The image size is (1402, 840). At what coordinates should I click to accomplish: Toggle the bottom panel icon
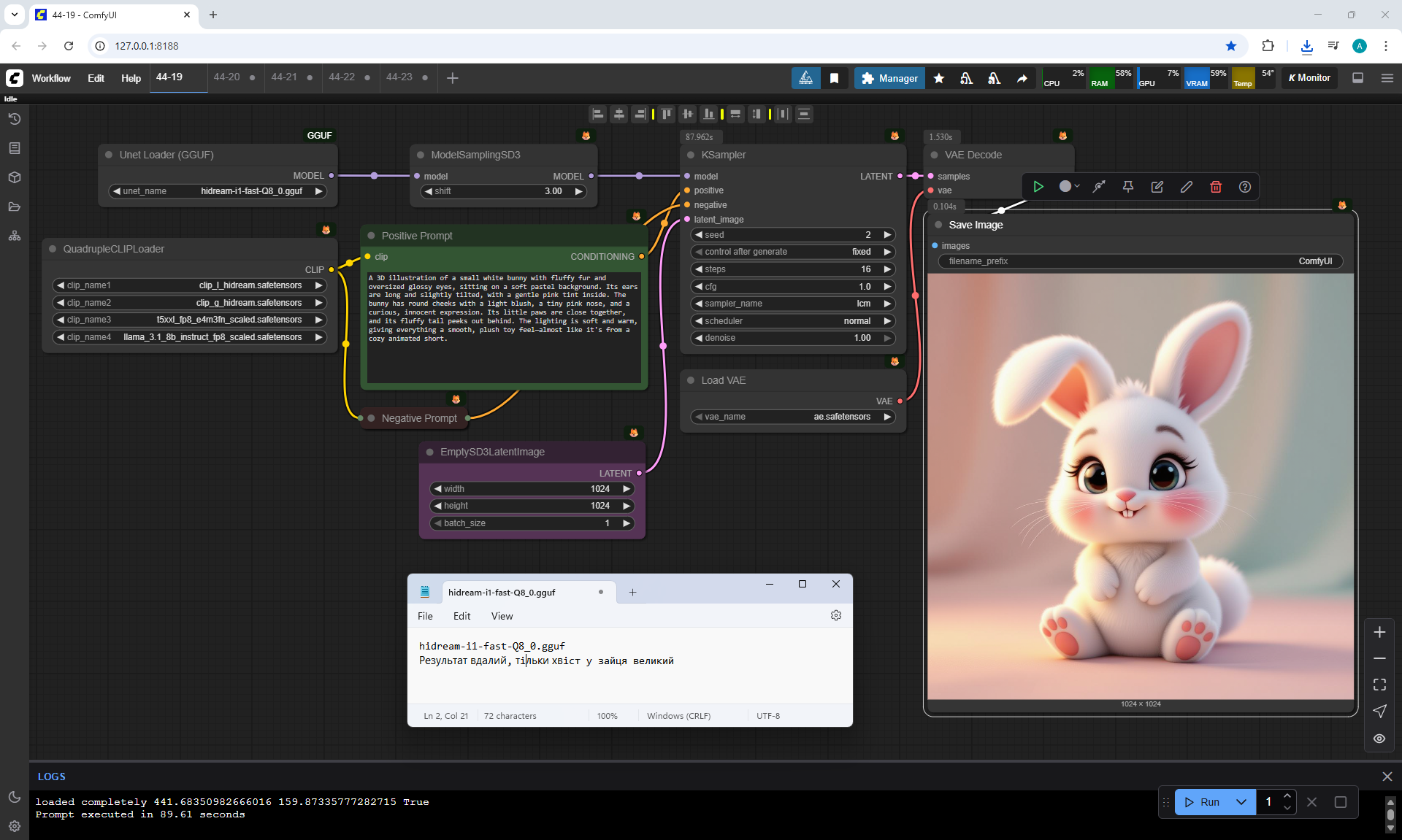click(1357, 78)
